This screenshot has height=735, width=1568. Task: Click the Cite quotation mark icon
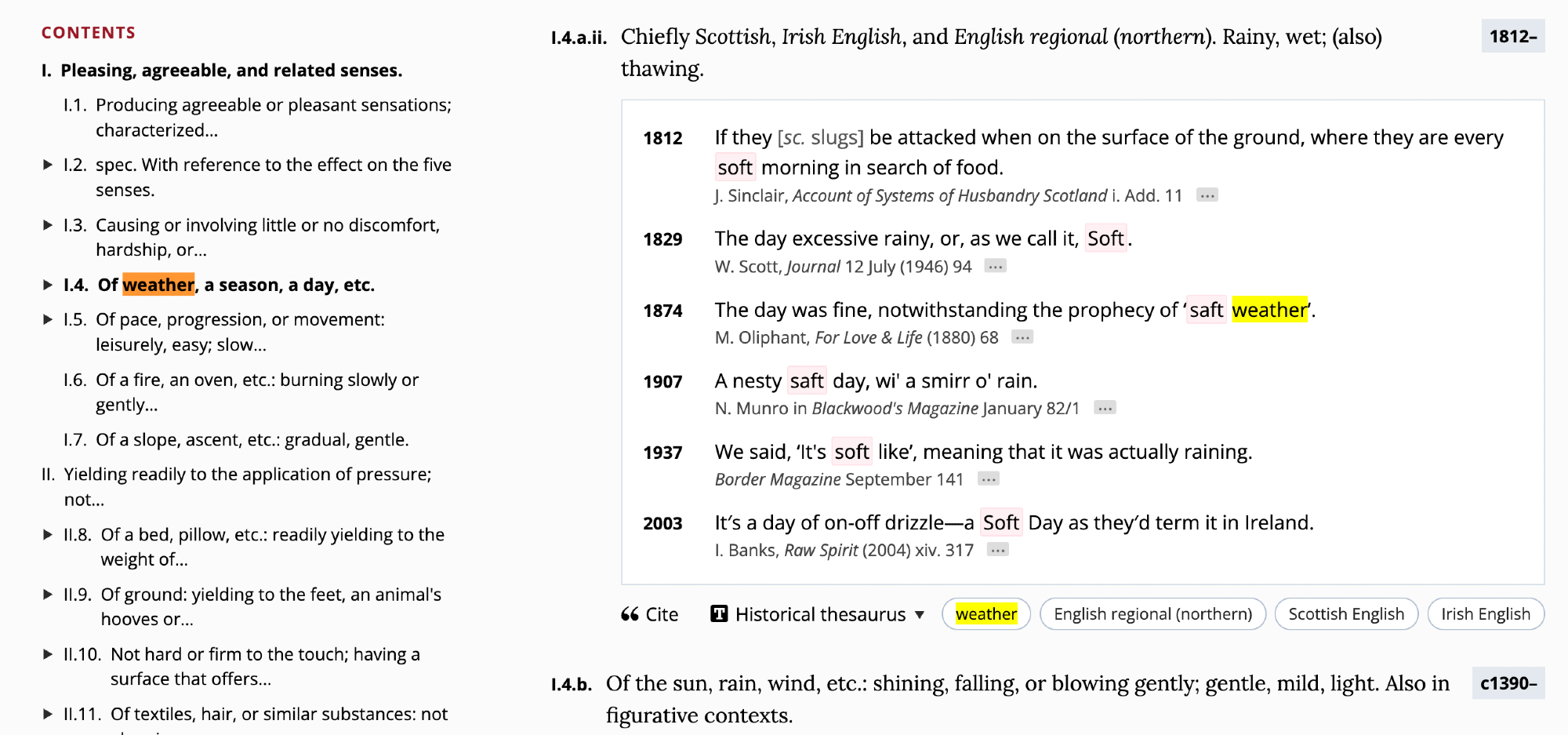(630, 614)
